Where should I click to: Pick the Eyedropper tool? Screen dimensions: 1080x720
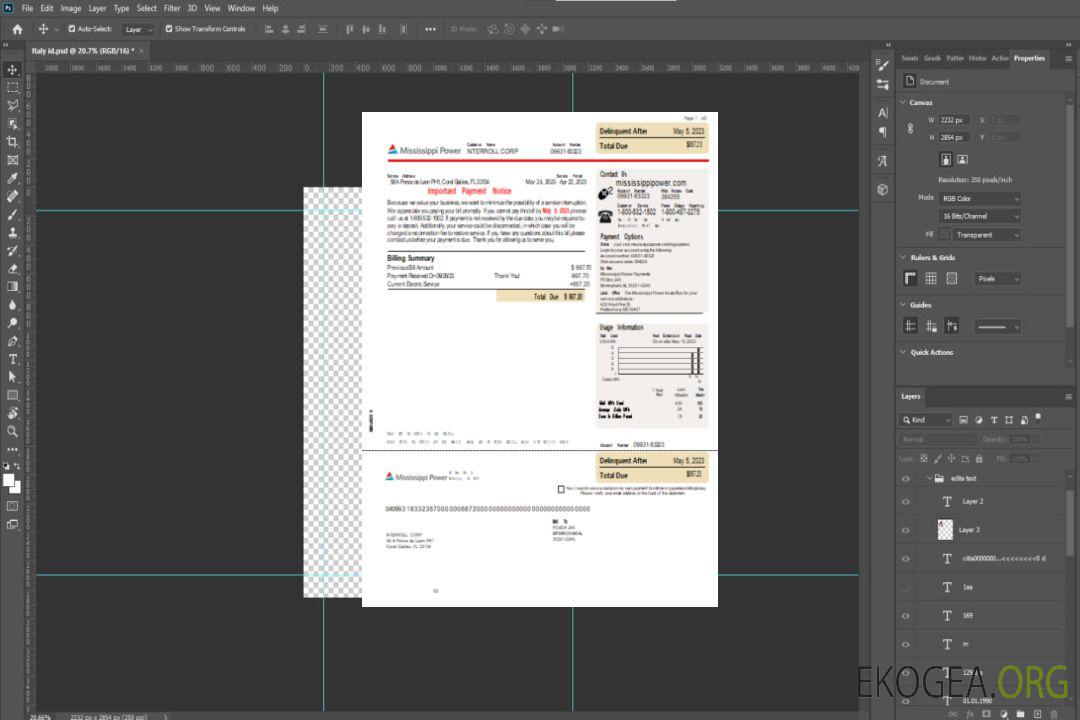coord(13,178)
